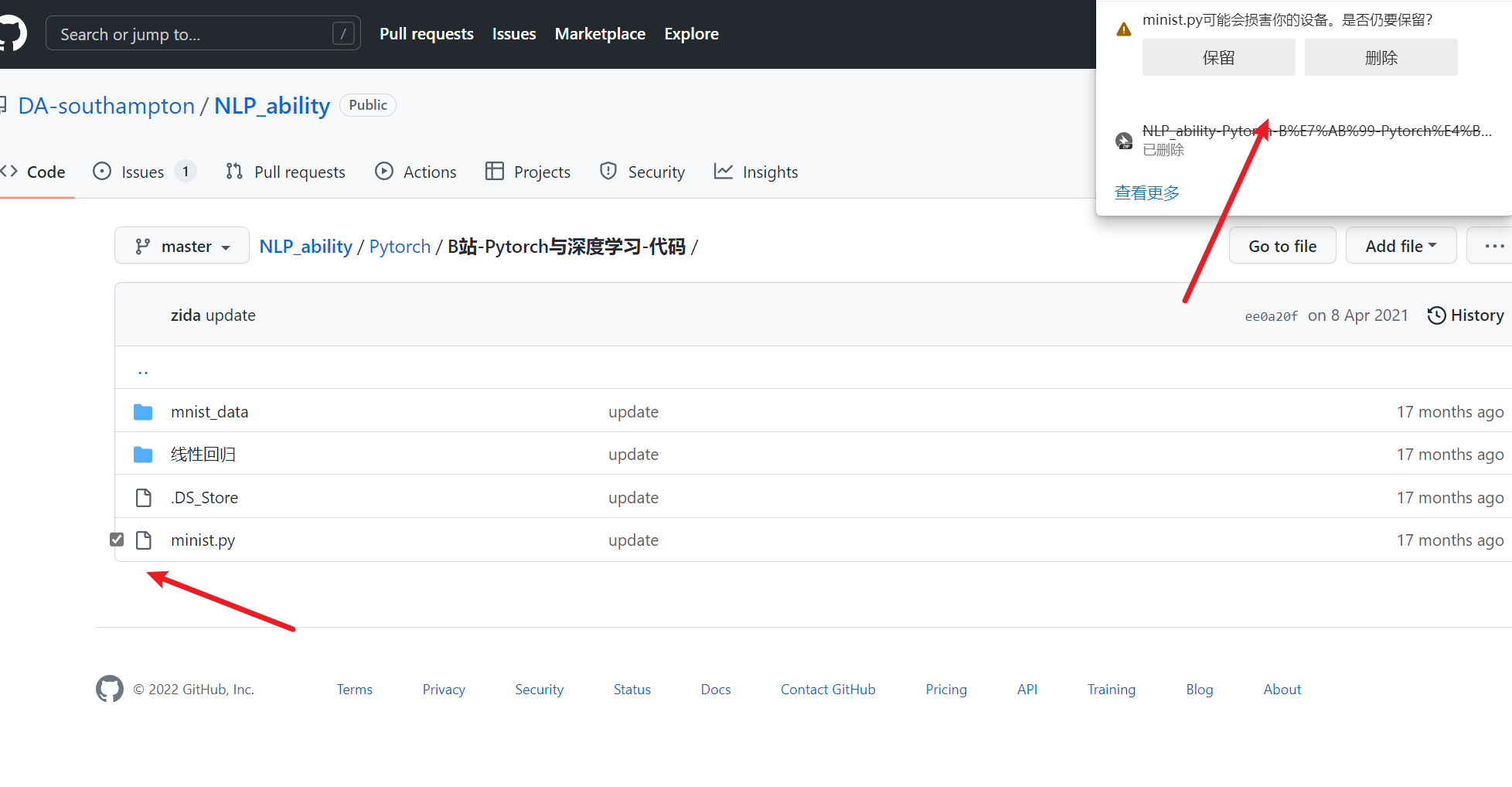The width and height of the screenshot is (1512, 787).
Task: Open the commit message for 线性回归 row
Action: (x=633, y=455)
